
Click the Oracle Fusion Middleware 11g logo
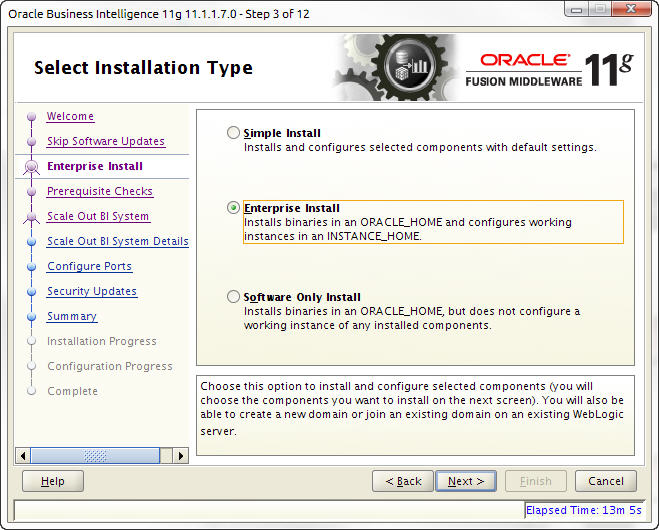(549, 70)
